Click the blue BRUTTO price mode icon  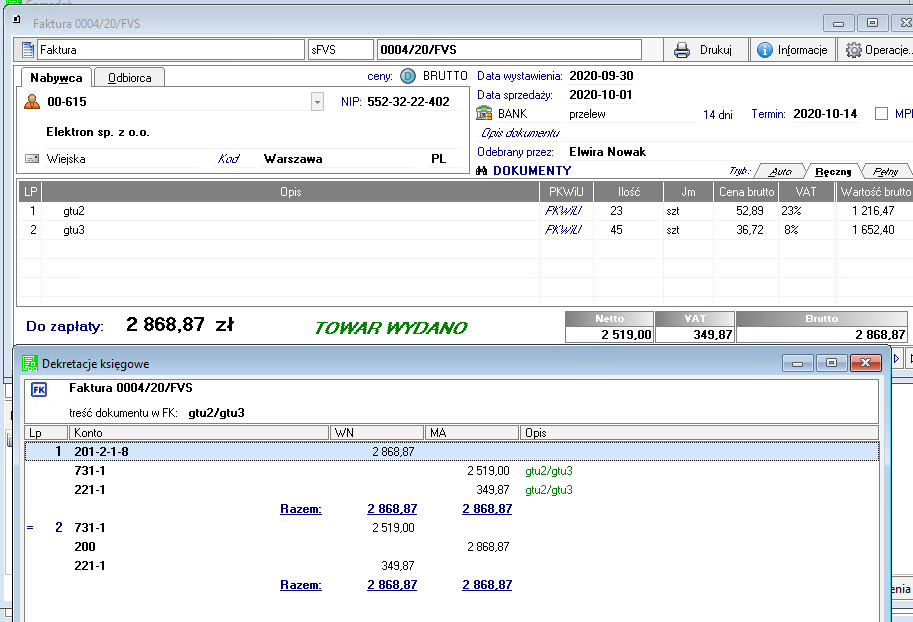click(x=408, y=76)
